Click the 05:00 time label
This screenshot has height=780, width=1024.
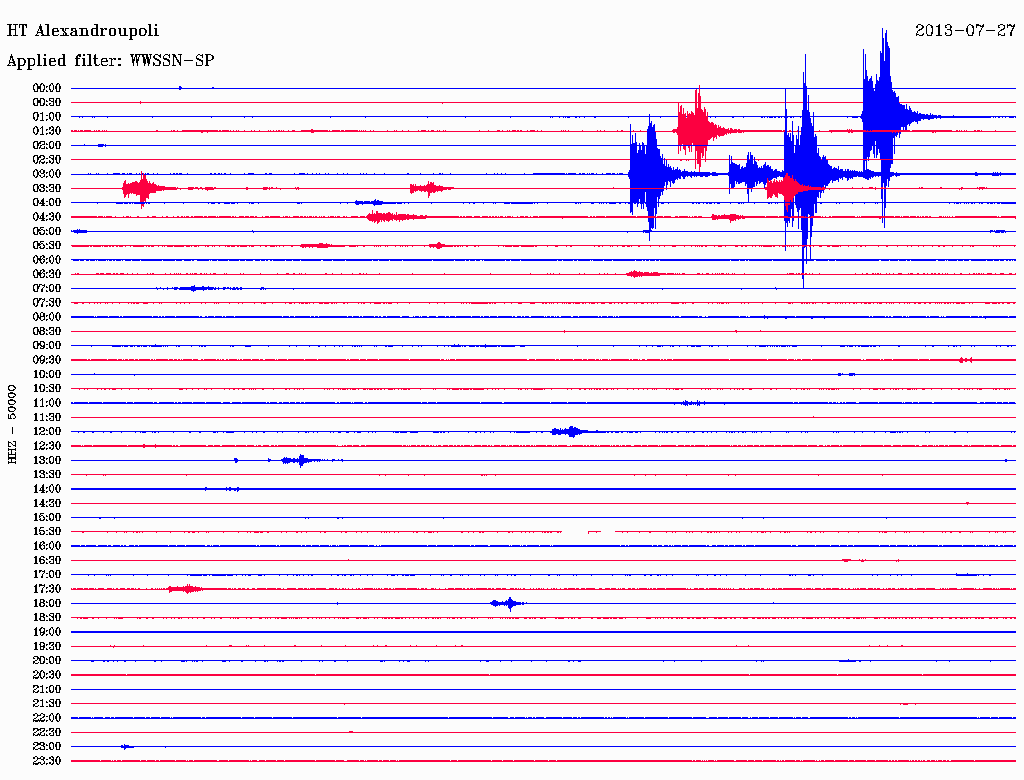47,231
